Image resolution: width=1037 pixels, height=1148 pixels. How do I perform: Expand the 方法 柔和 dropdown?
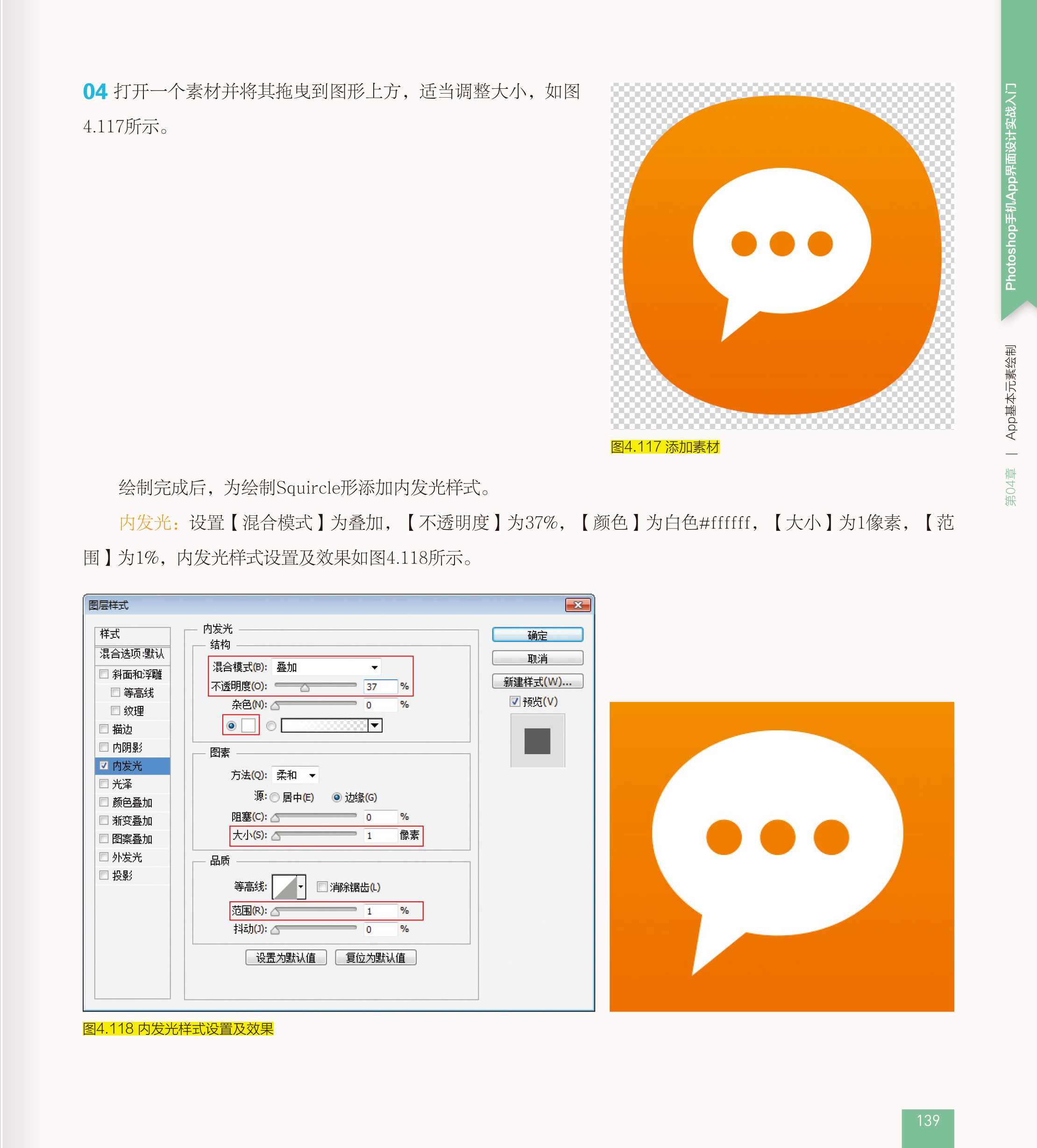pyautogui.click(x=295, y=775)
